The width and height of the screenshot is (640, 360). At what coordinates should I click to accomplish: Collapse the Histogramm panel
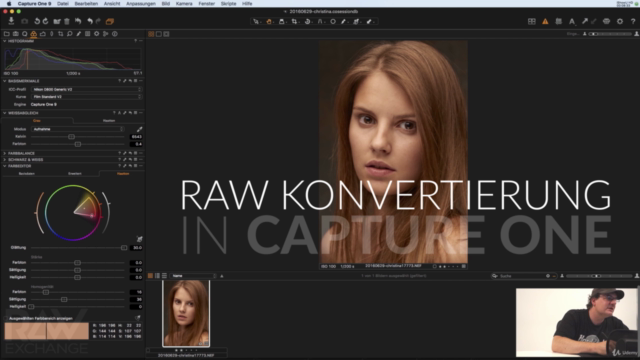click(4, 41)
